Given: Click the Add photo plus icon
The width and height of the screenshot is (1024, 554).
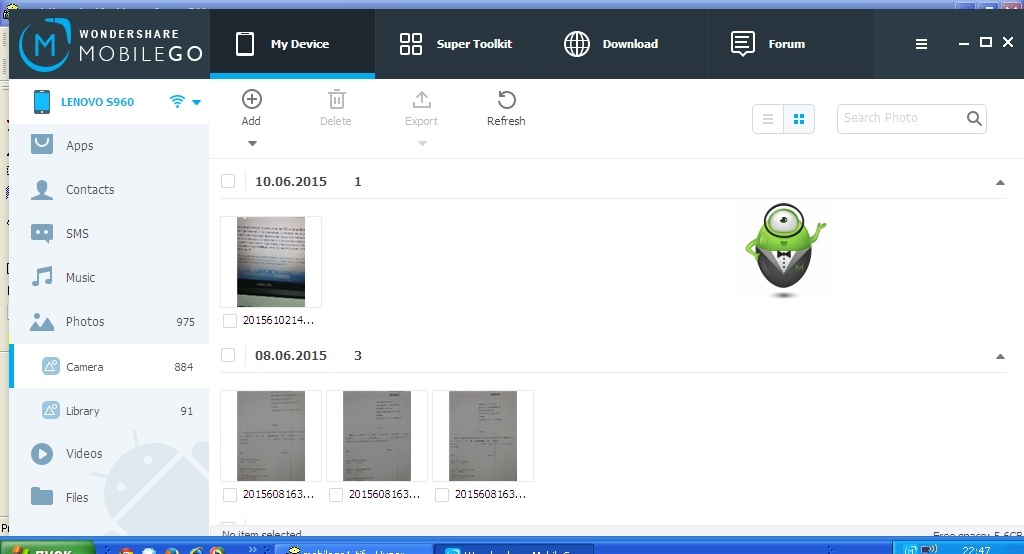Looking at the screenshot, I should [x=251, y=99].
